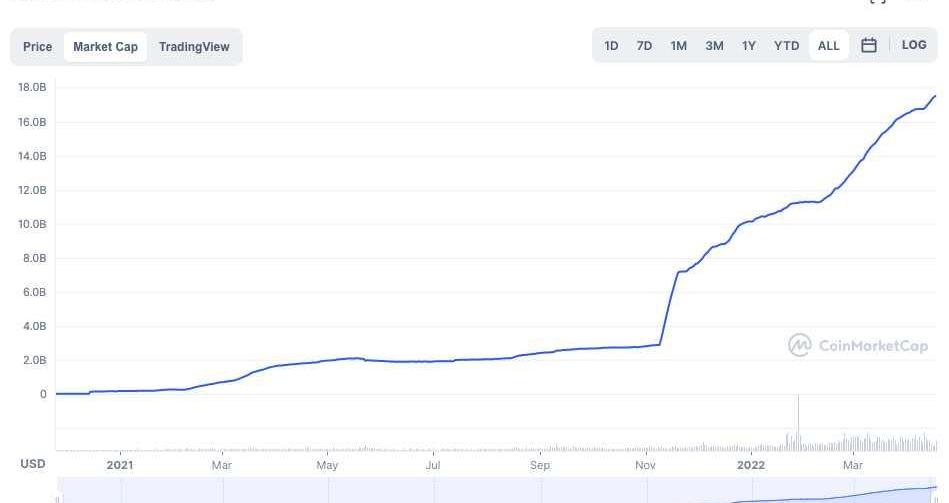Click the CoinMarketCap watermark text
The height and width of the screenshot is (503, 949).
[x=873, y=346]
